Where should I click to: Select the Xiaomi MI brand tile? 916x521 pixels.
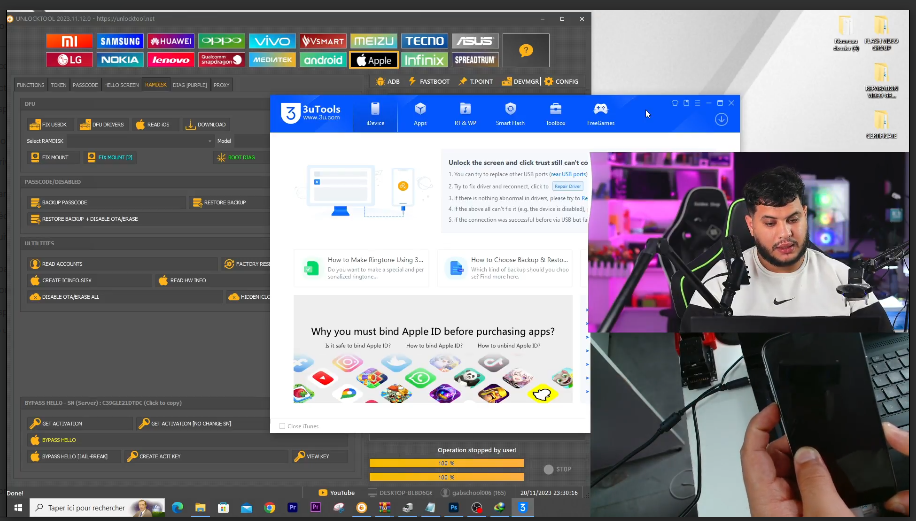[x=70, y=41]
